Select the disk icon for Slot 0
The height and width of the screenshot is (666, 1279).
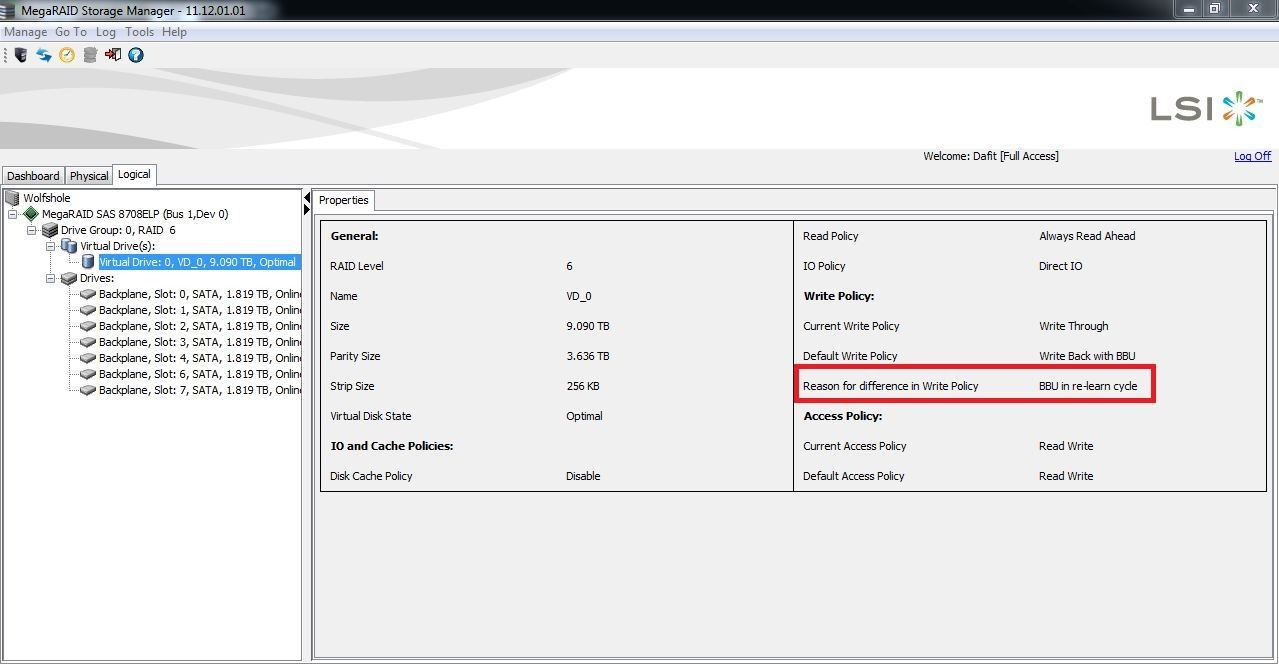(x=88, y=294)
